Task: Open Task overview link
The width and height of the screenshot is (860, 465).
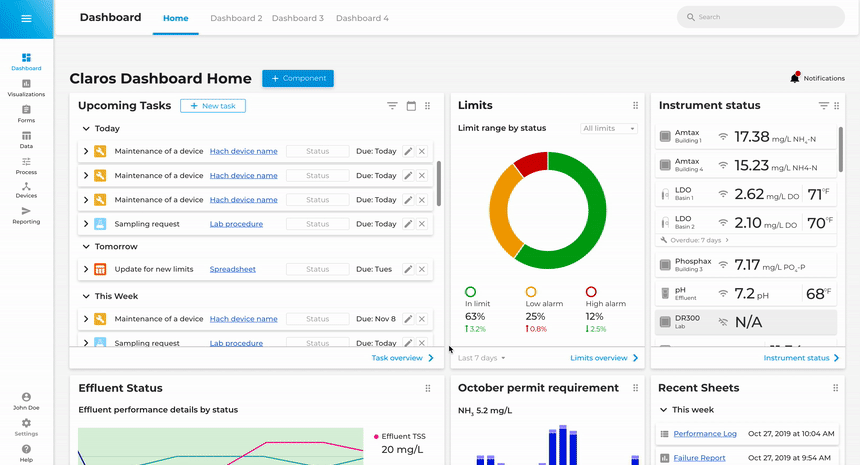Action: (403, 358)
